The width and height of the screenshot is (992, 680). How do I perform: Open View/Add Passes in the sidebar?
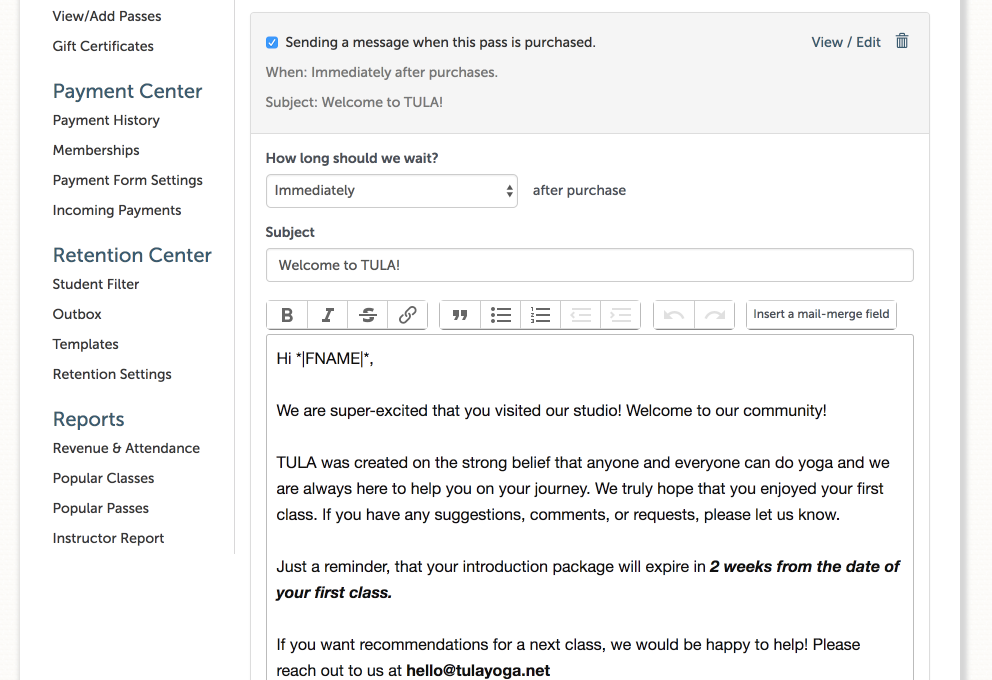(107, 16)
